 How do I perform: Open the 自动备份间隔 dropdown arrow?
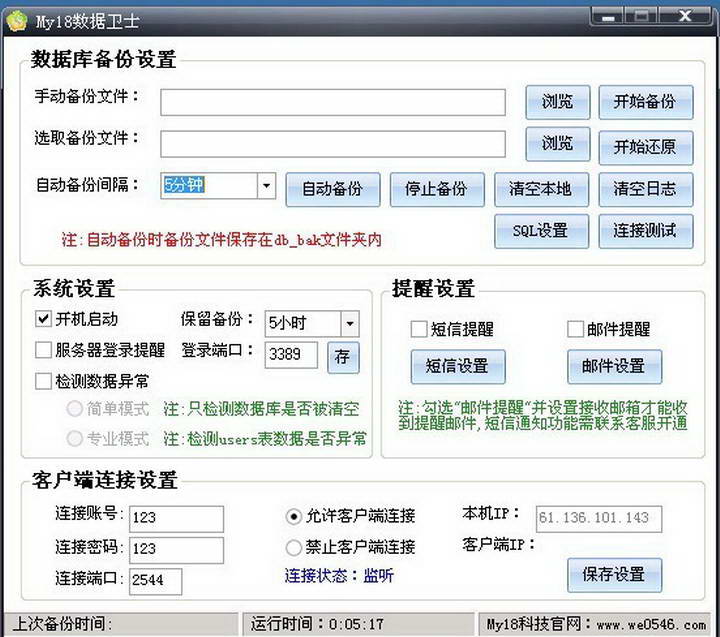(266, 186)
